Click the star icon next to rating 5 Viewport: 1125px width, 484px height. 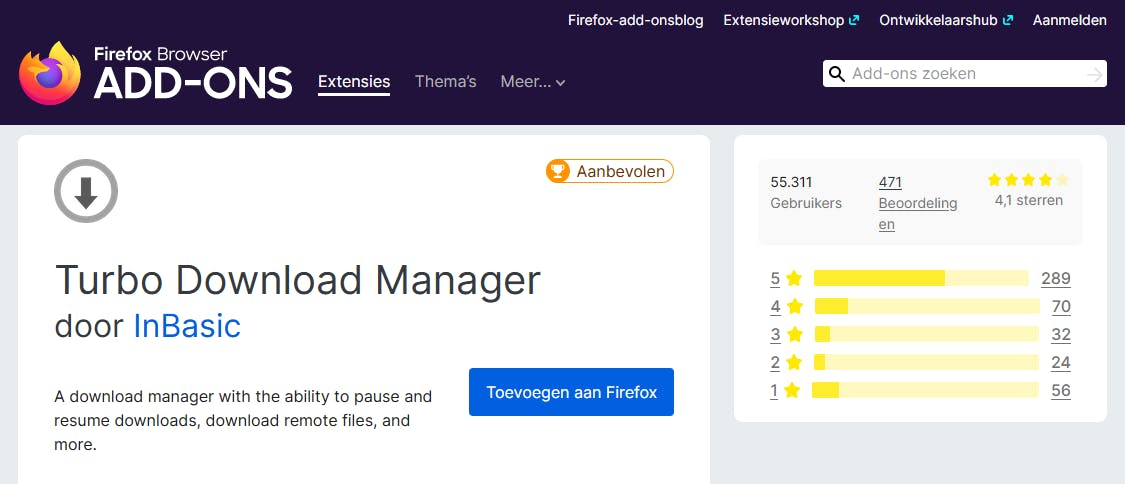[794, 278]
